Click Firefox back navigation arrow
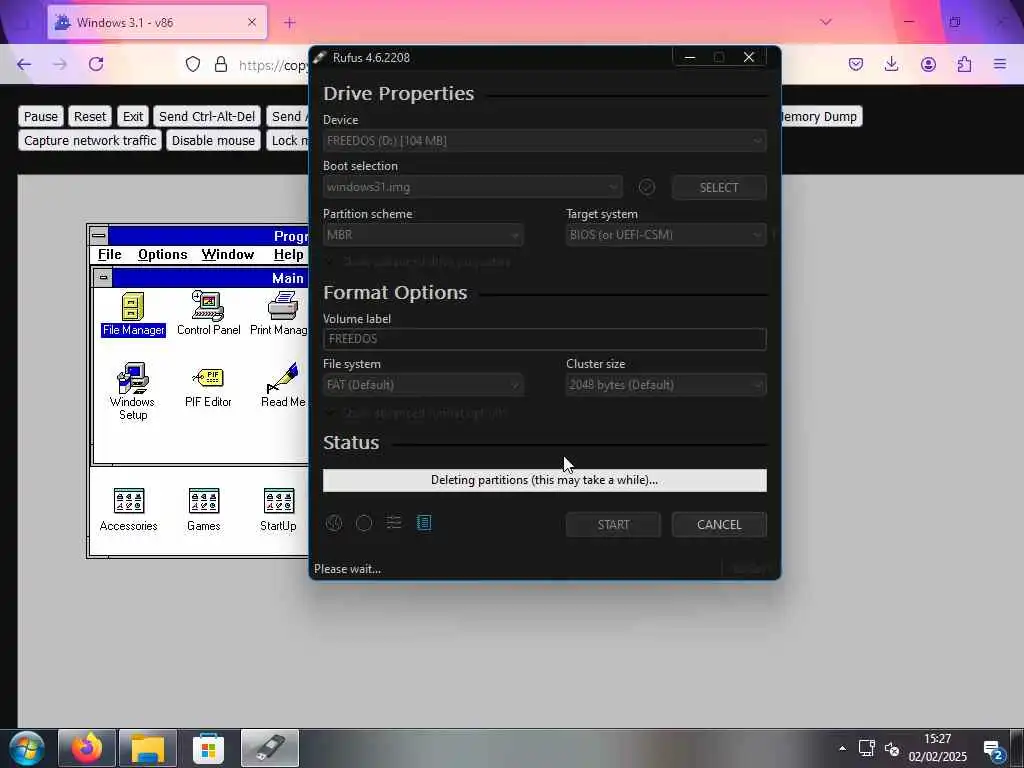 click(x=24, y=64)
